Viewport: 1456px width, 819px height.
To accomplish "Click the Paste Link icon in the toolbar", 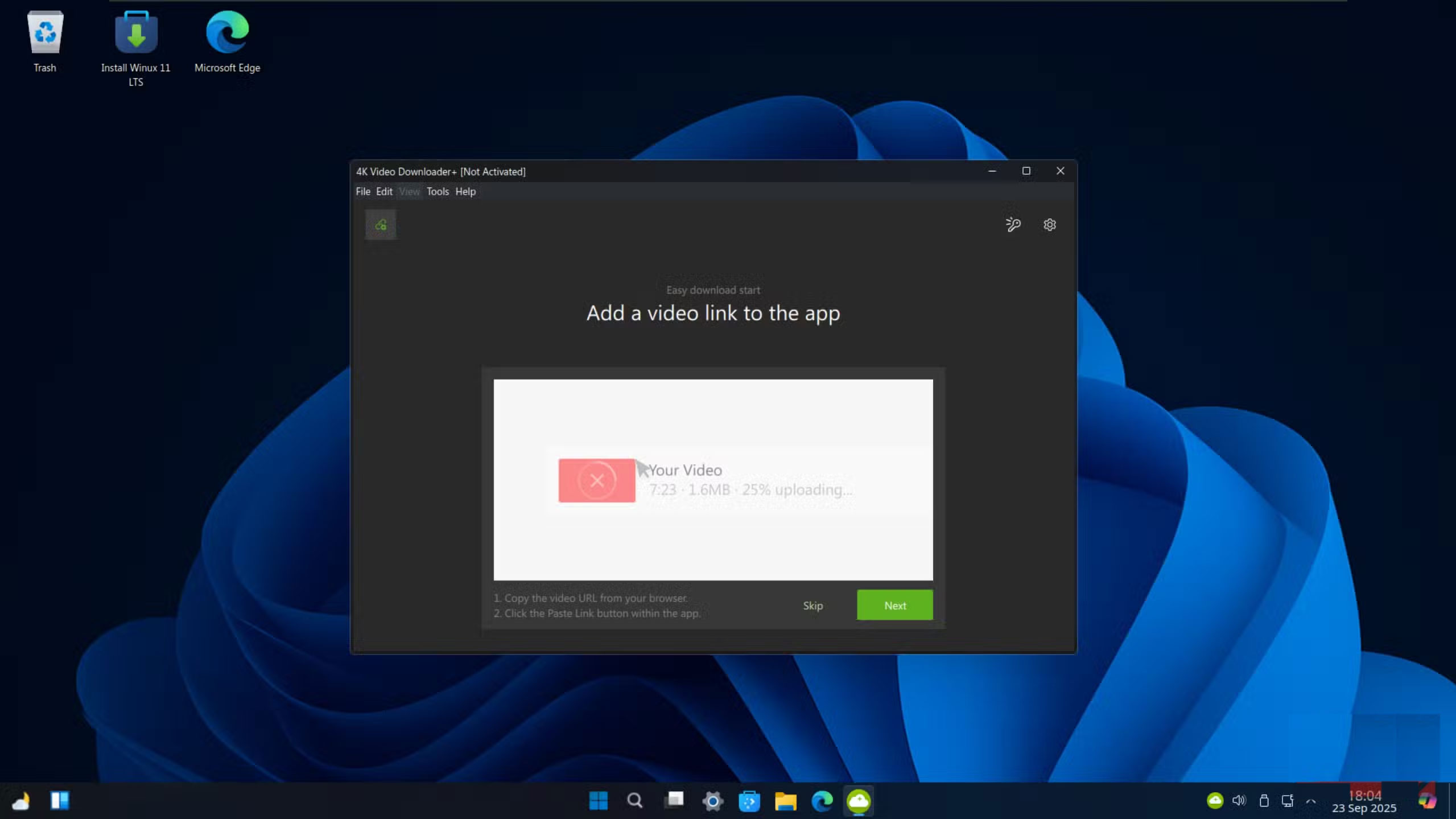I will pos(380,224).
